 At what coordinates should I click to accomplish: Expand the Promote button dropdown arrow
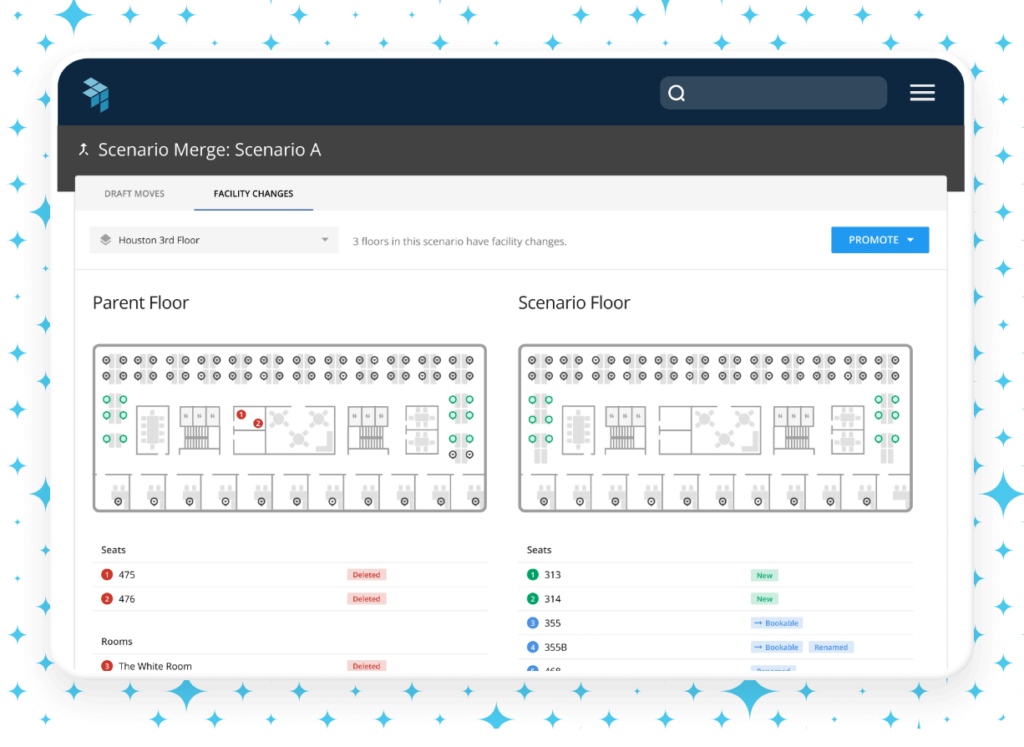pyautogui.click(x=911, y=240)
